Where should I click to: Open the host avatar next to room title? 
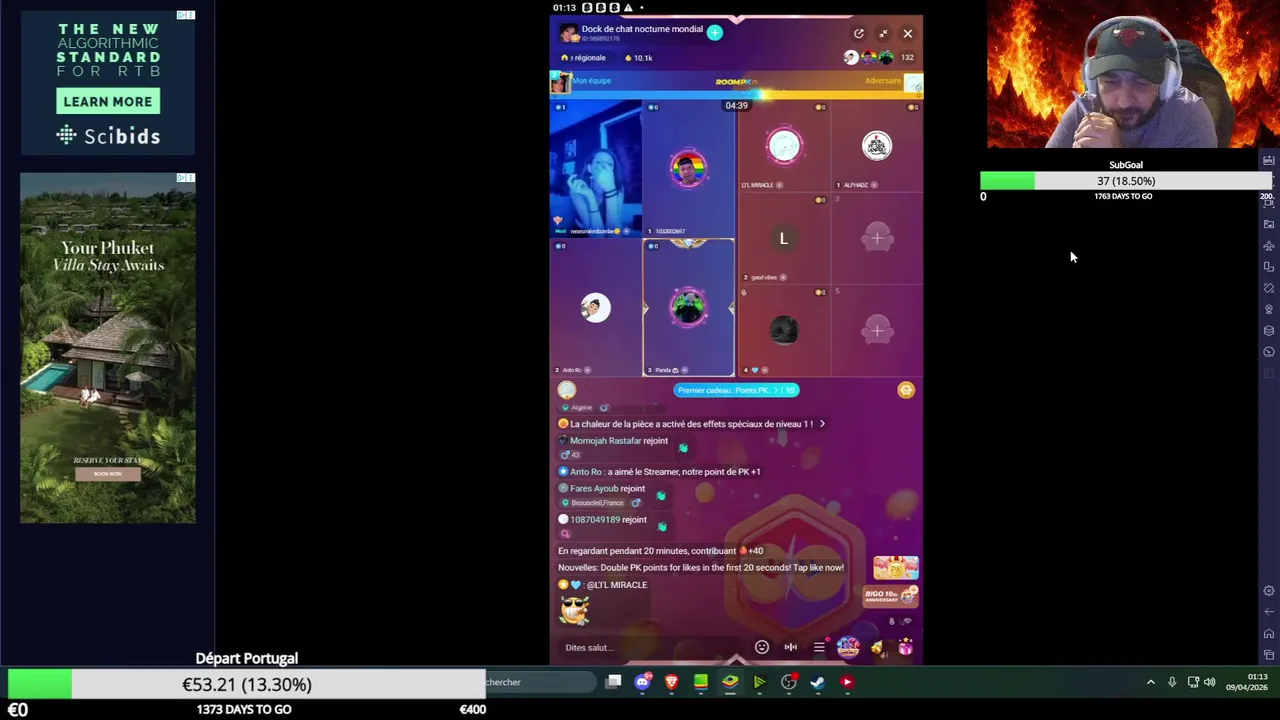(x=568, y=33)
